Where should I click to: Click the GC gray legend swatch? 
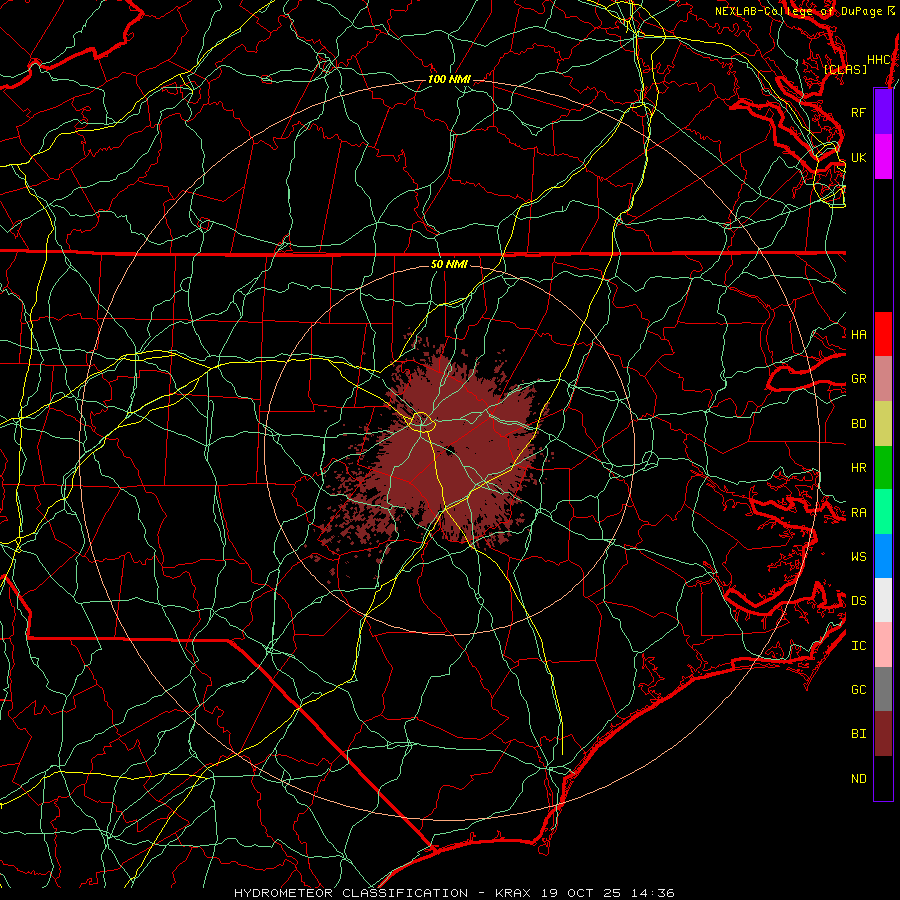pos(883,689)
